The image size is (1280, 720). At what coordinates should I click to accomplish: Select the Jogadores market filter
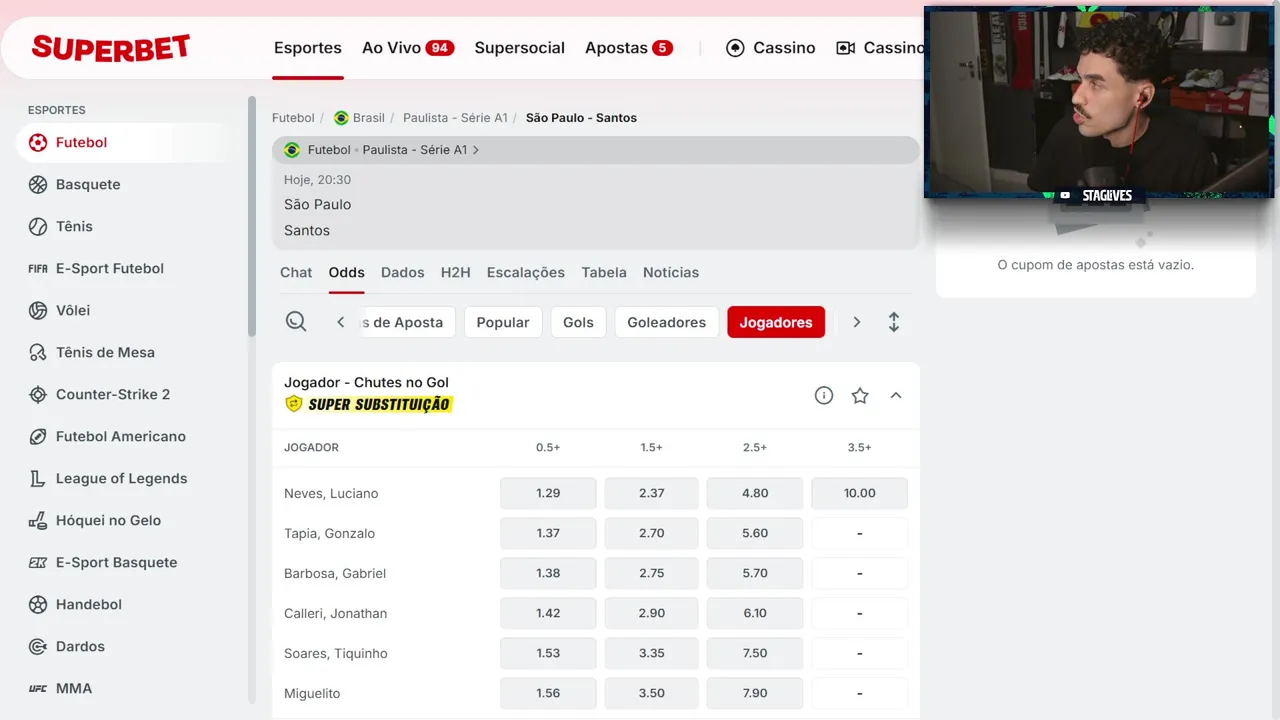pyautogui.click(x=776, y=322)
